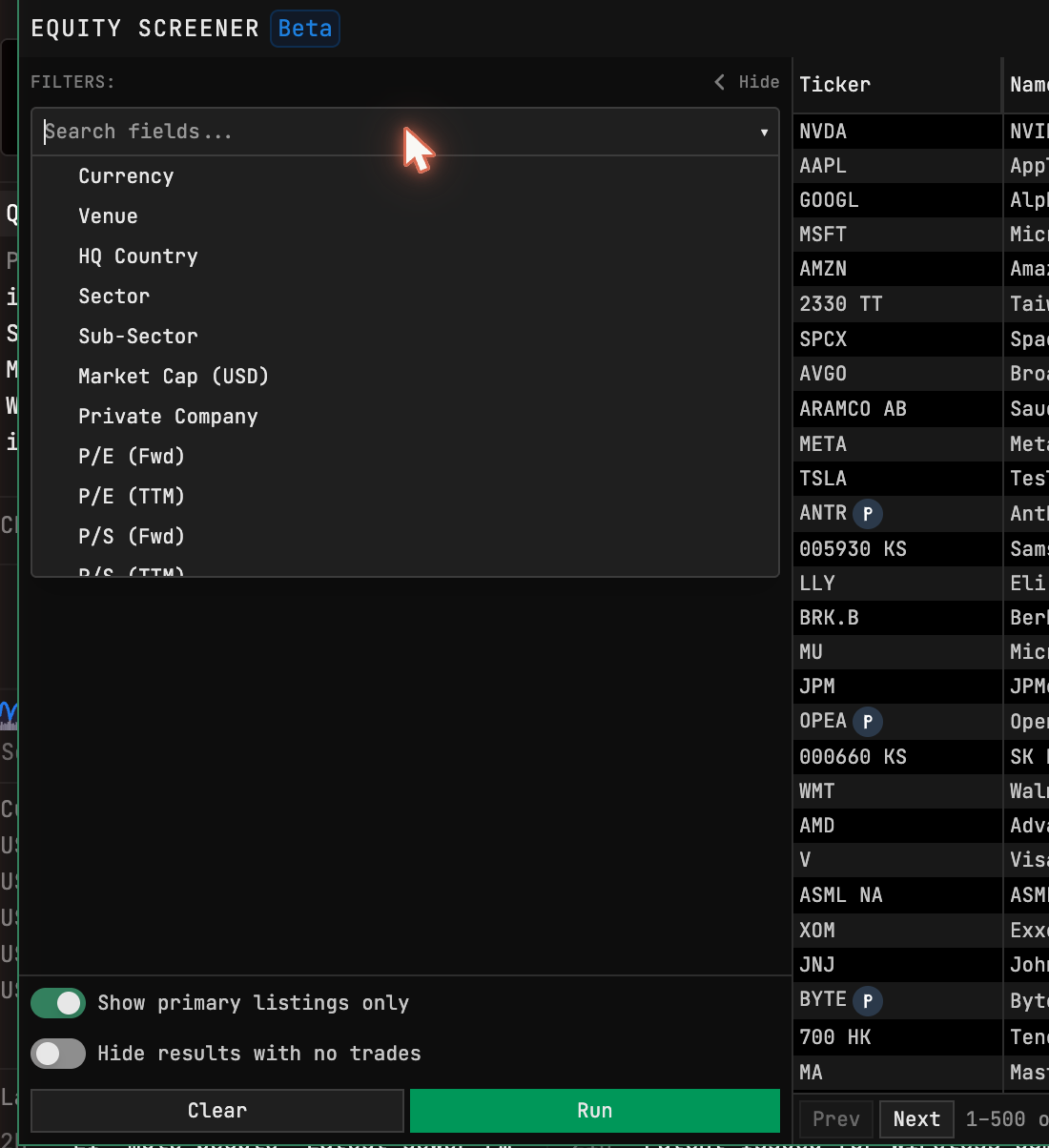Select the 005930 KS ticker row
The image size is (1049, 1148).
tap(897, 549)
